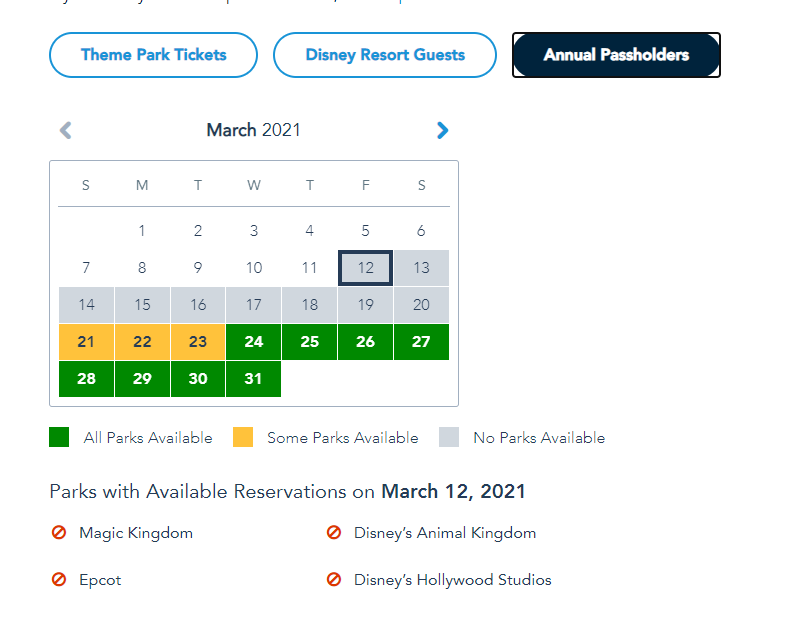Choose March 27 on the calendar
Image resolution: width=797 pixels, height=619 pixels.
coord(421,342)
